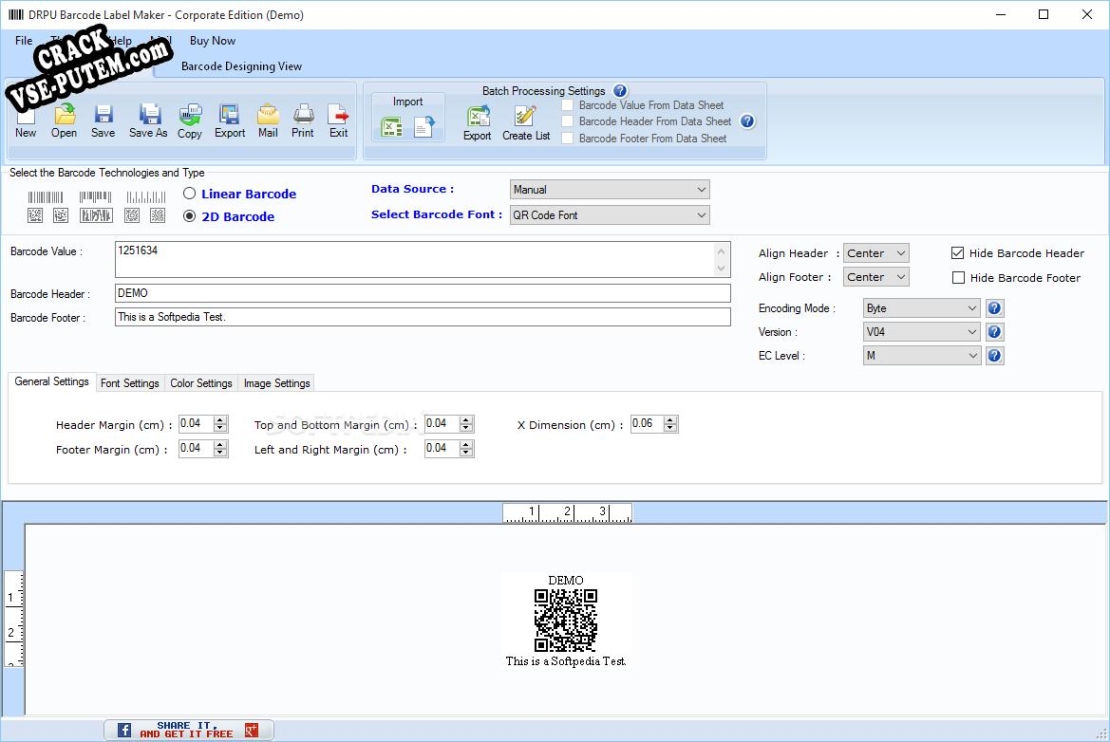Viewport: 1110px width, 742px height.
Task: Click the Google Plus share icon
Action: pyautogui.click(x=252, y=730)
